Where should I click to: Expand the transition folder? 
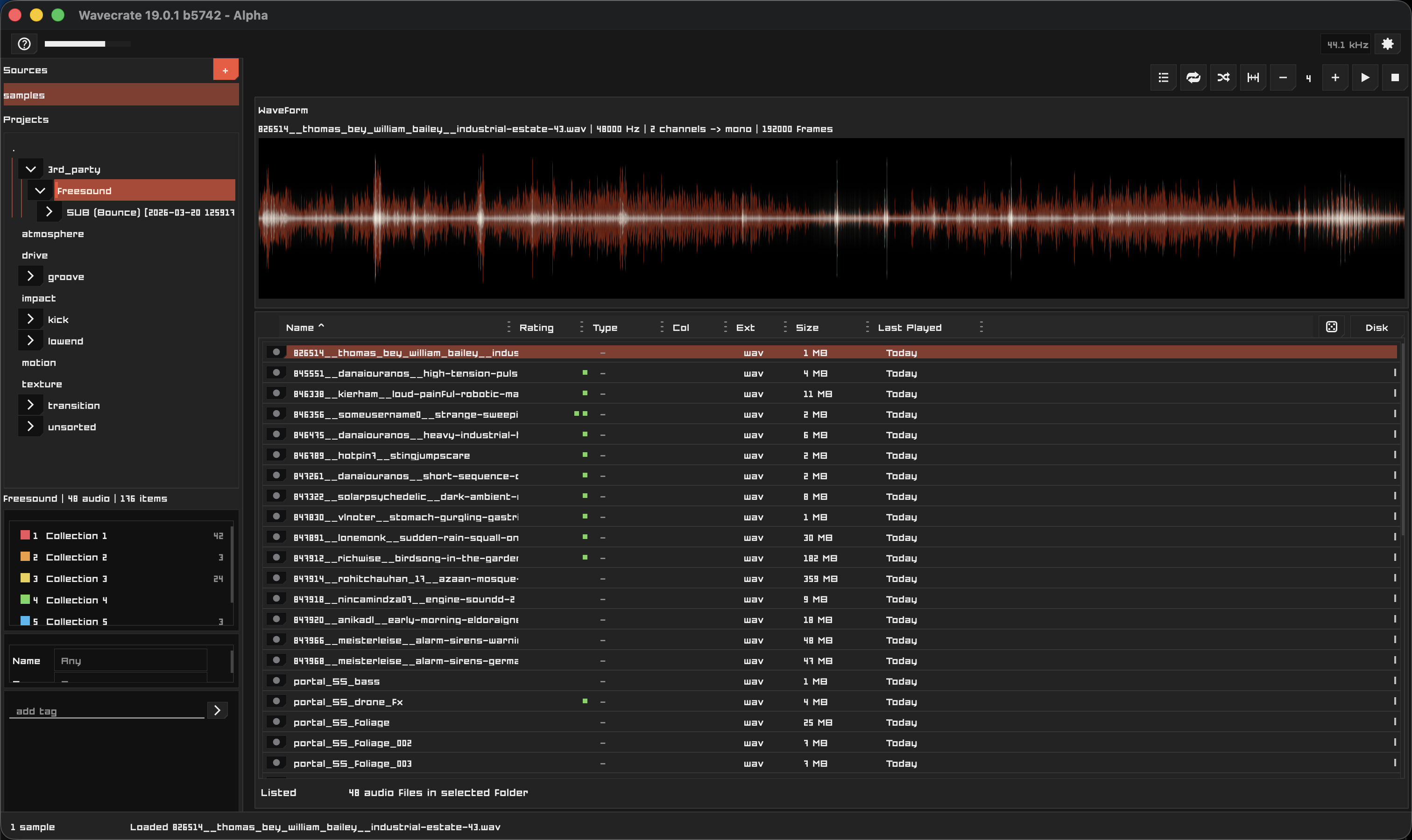click(x=31, y=405)
